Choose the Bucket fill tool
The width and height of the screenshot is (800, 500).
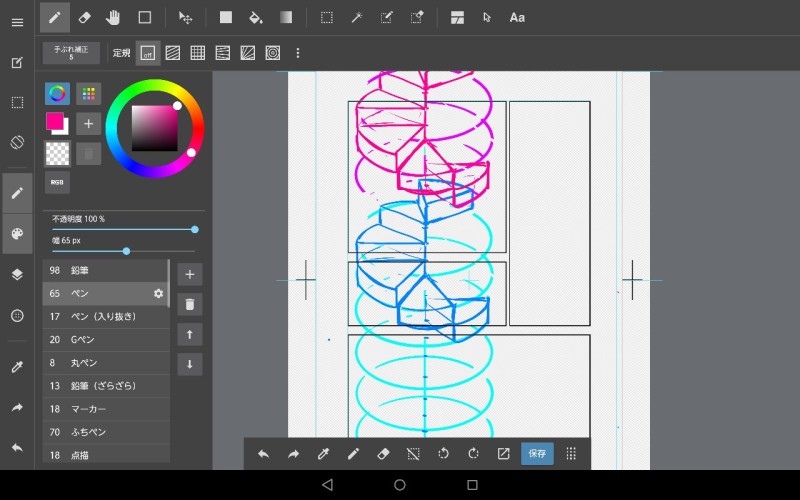255,17
